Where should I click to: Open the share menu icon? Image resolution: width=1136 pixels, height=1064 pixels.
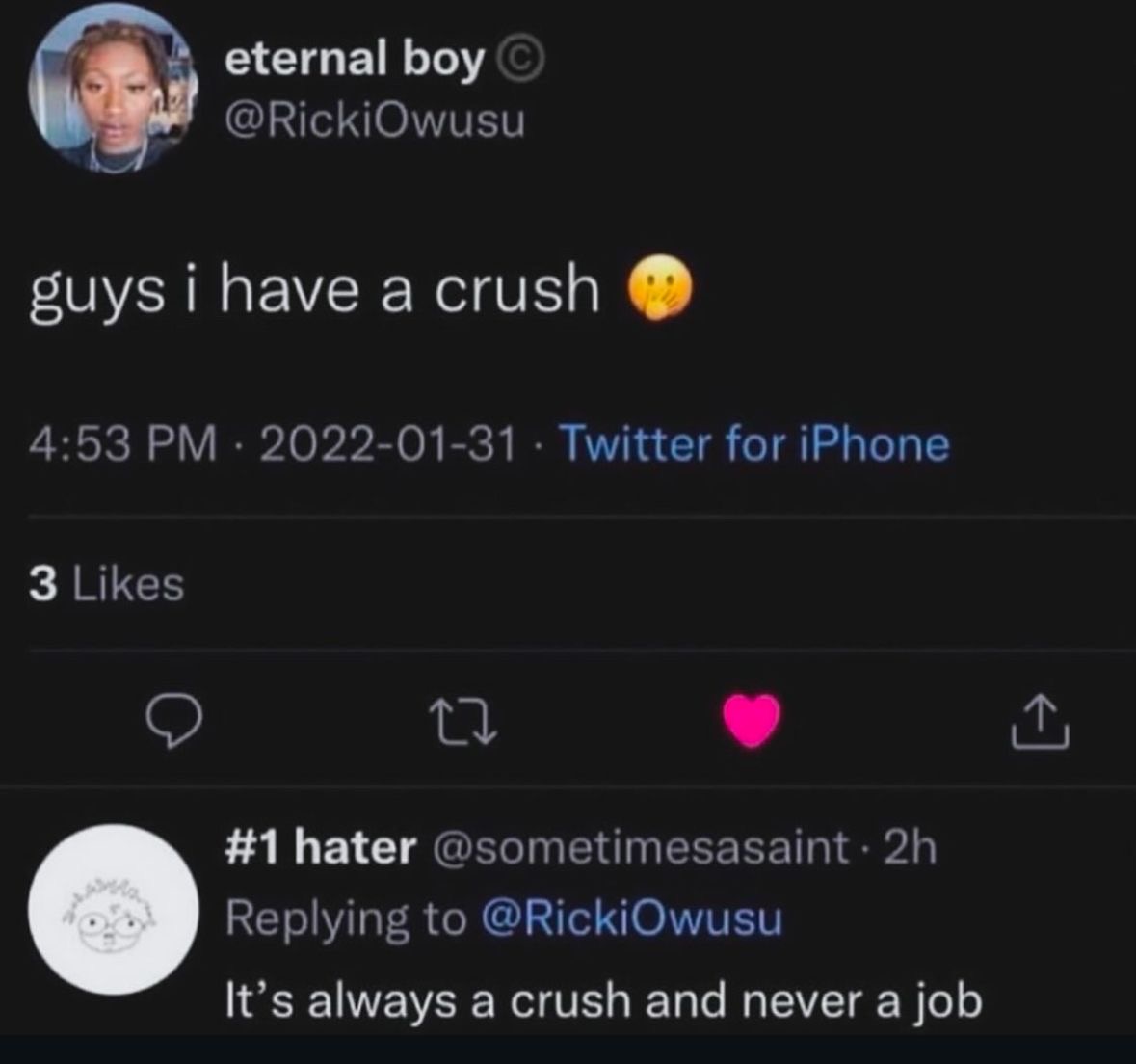tap(1040, 725)
